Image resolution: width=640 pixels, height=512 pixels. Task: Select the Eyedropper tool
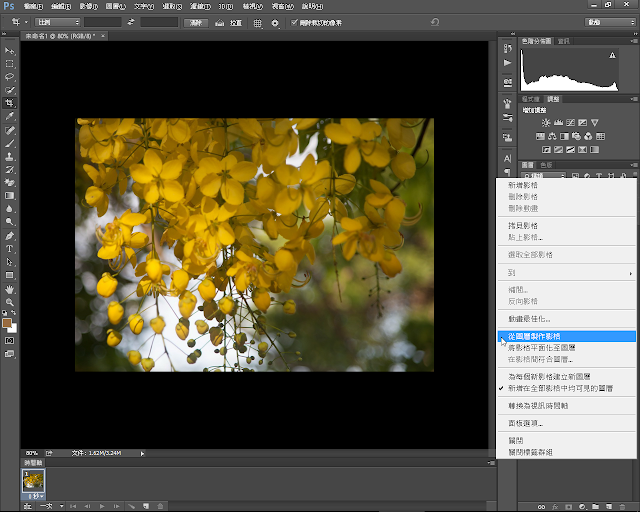point(9,116)
